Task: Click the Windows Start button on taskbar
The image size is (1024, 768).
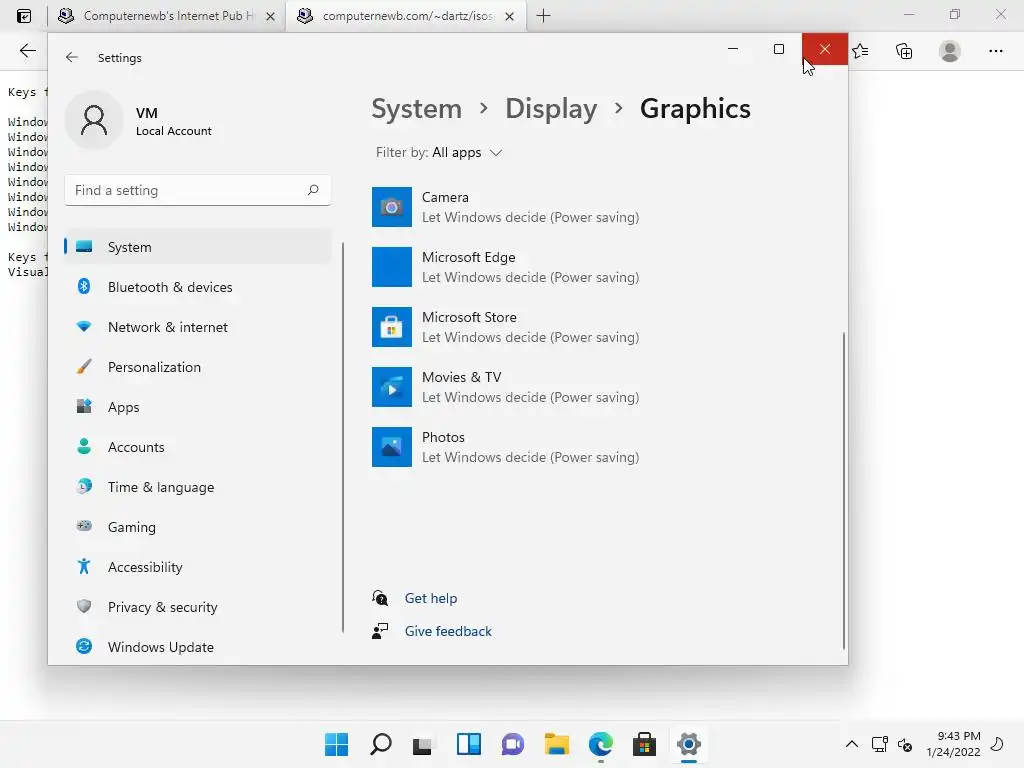Action: [337, 744]
